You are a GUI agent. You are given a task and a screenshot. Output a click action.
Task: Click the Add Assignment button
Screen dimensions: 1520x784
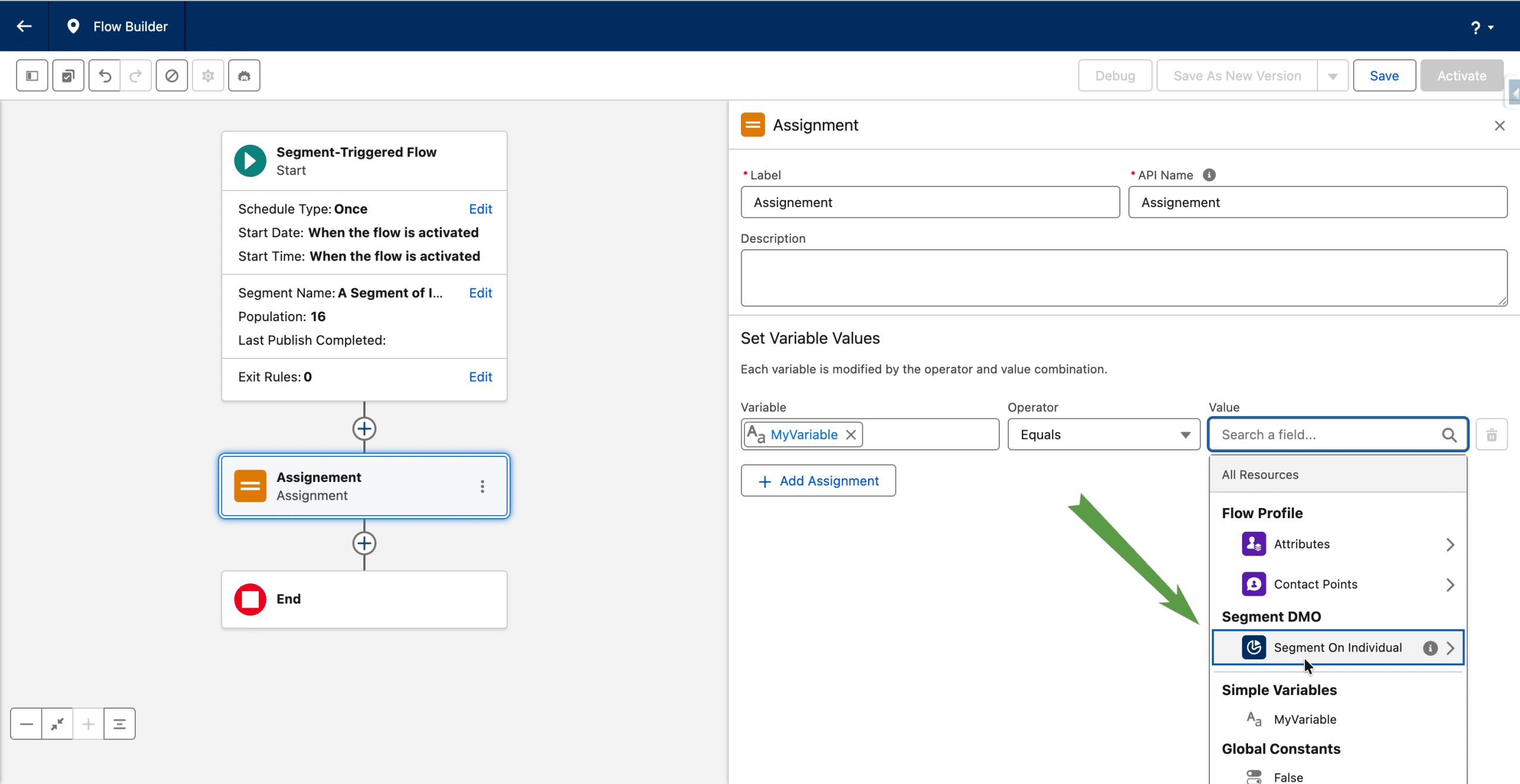pos(818,481)
